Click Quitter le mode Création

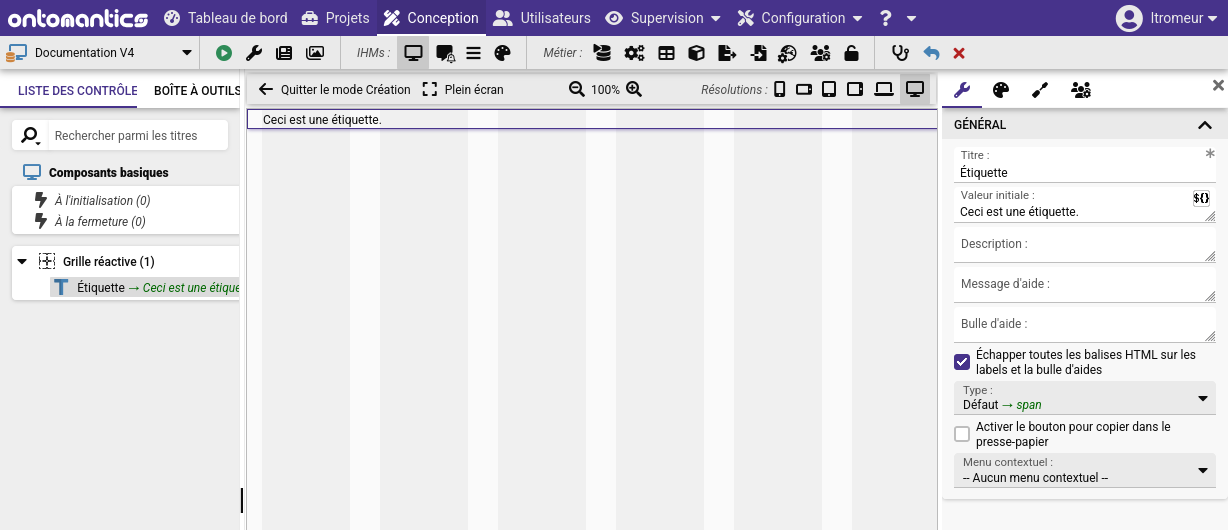(334, 89)
